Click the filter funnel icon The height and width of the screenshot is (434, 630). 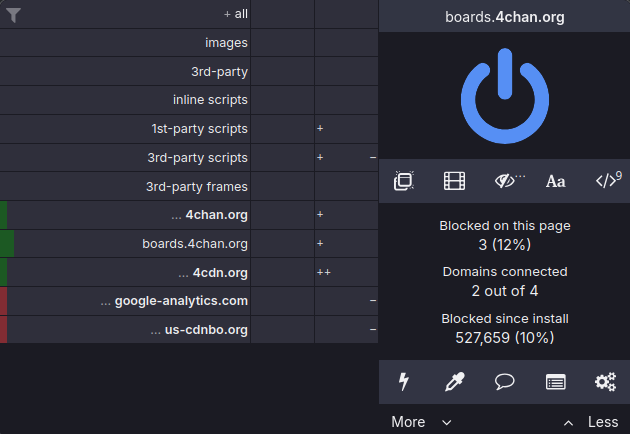13,15
